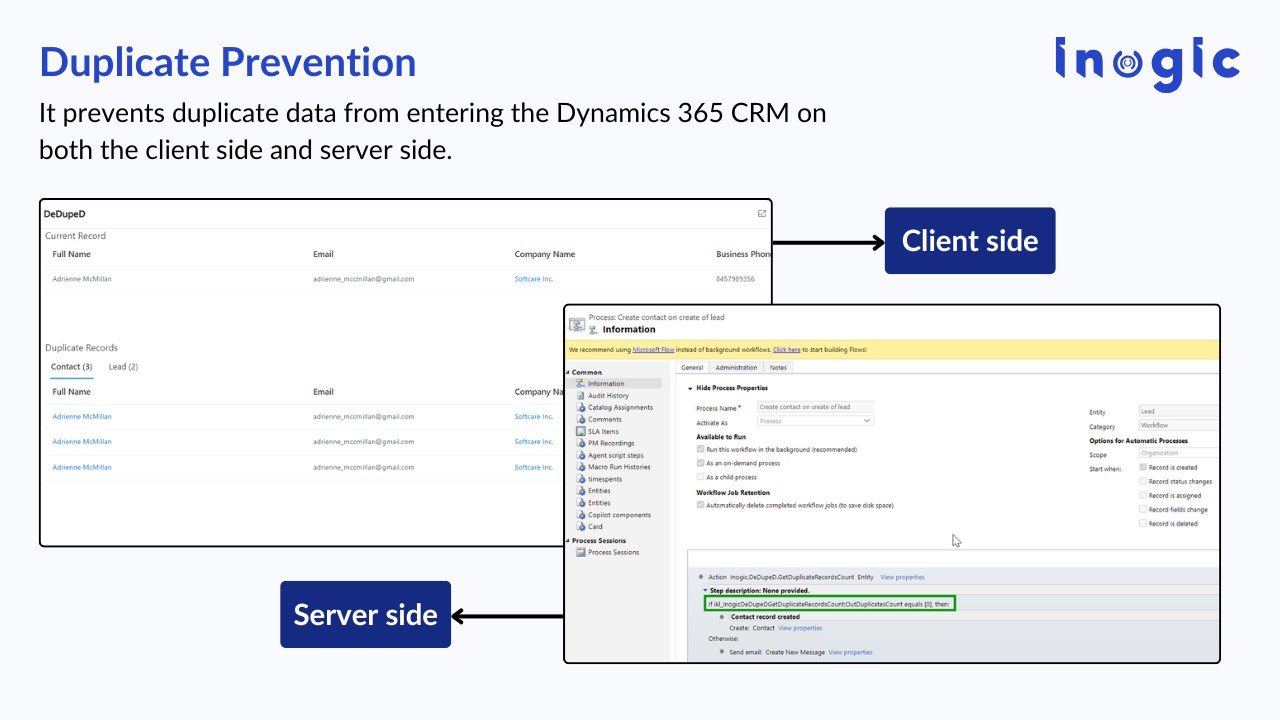Screen dimensions: 1280x720
Task: Open the Entity Lead dropdown
Action: (x=1179, y=411)
